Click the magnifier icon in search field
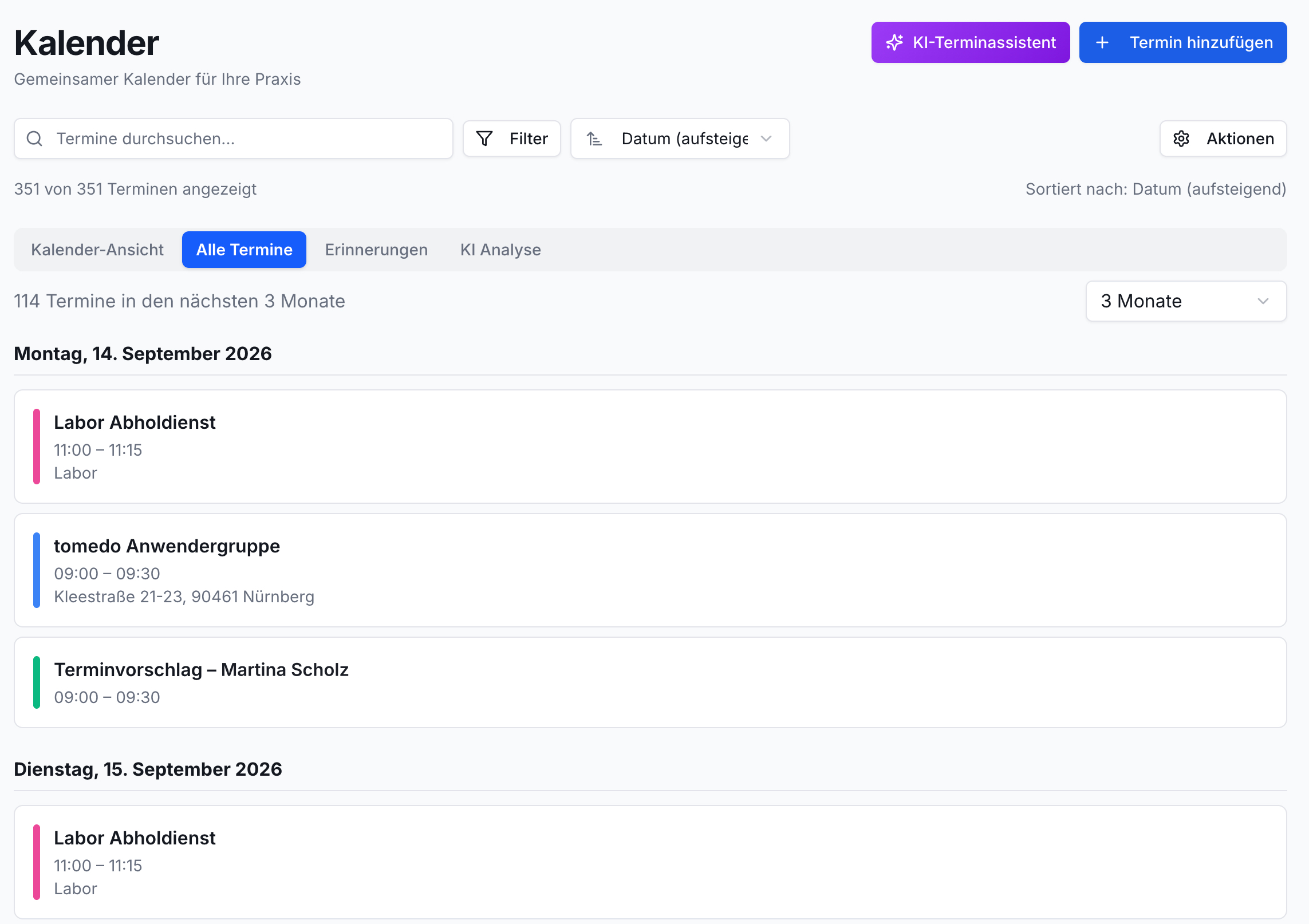Viewport: 1309px width, 924px height. (34, 139)
